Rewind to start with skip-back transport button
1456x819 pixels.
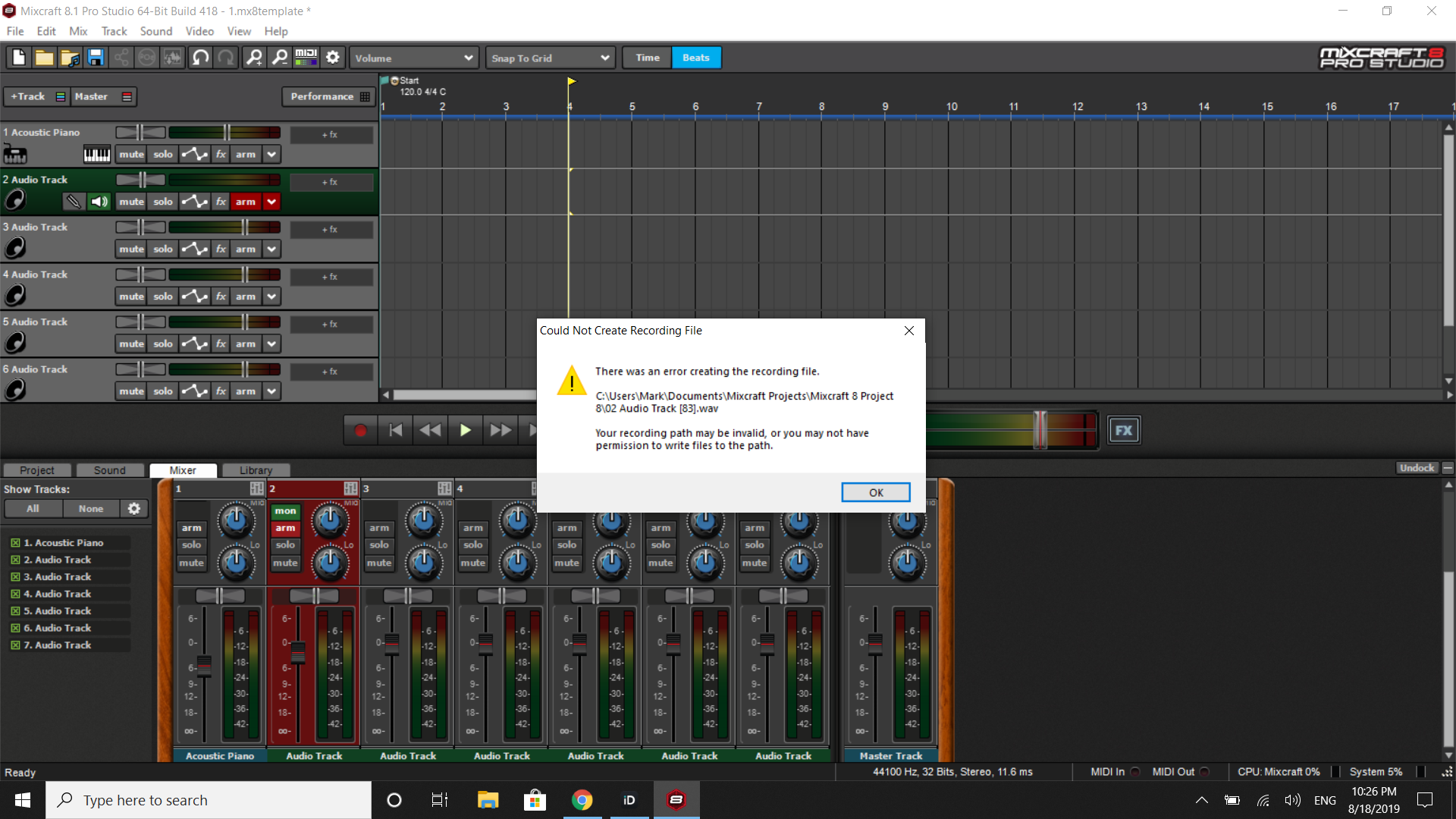pos(395,431)
